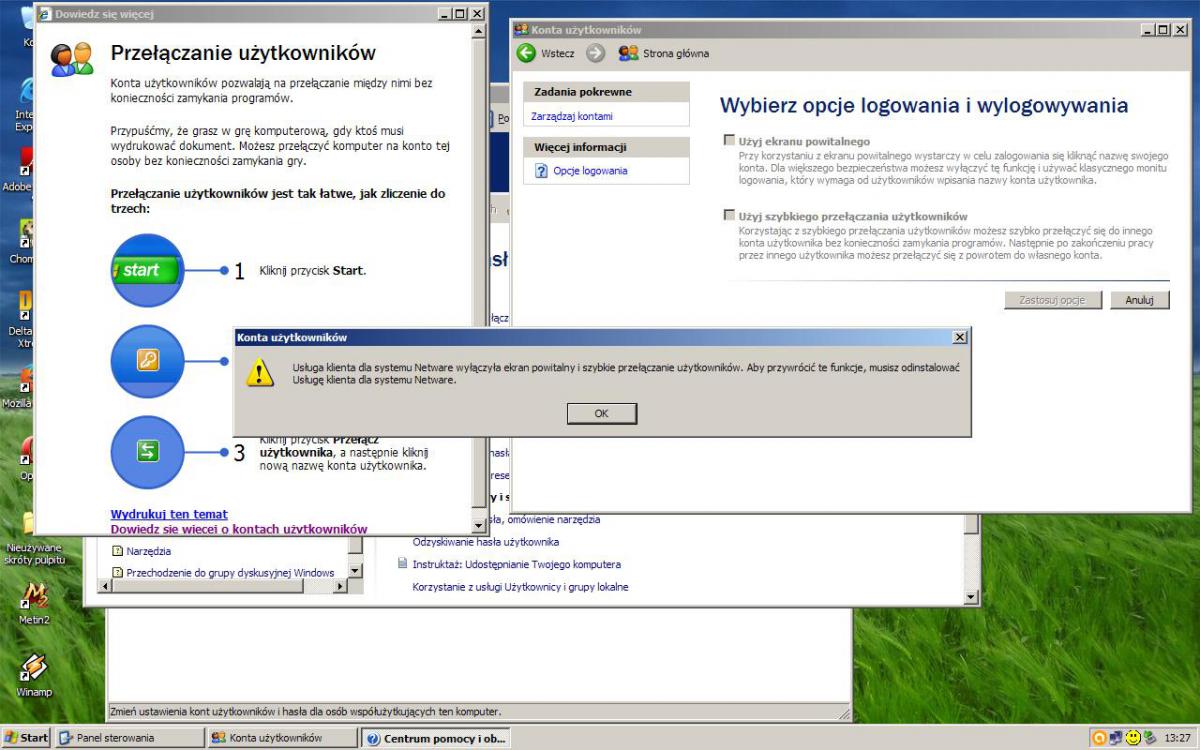Click the page icon beside Instruktaż link
Screen dimensions: 1200x750
click(403, 564)
